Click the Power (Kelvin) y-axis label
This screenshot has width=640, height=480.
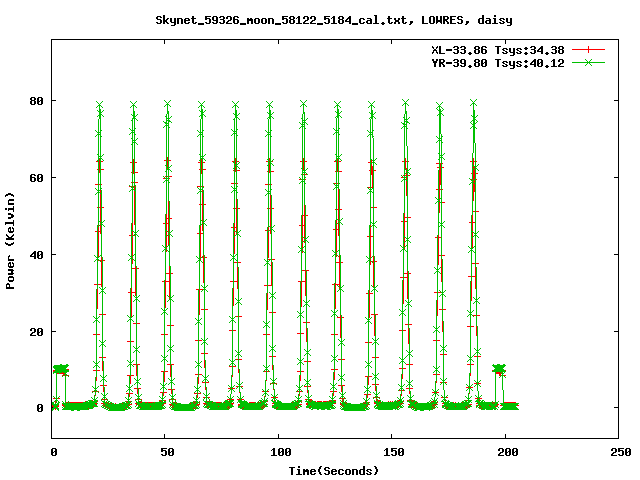click(x=11, y=242)
